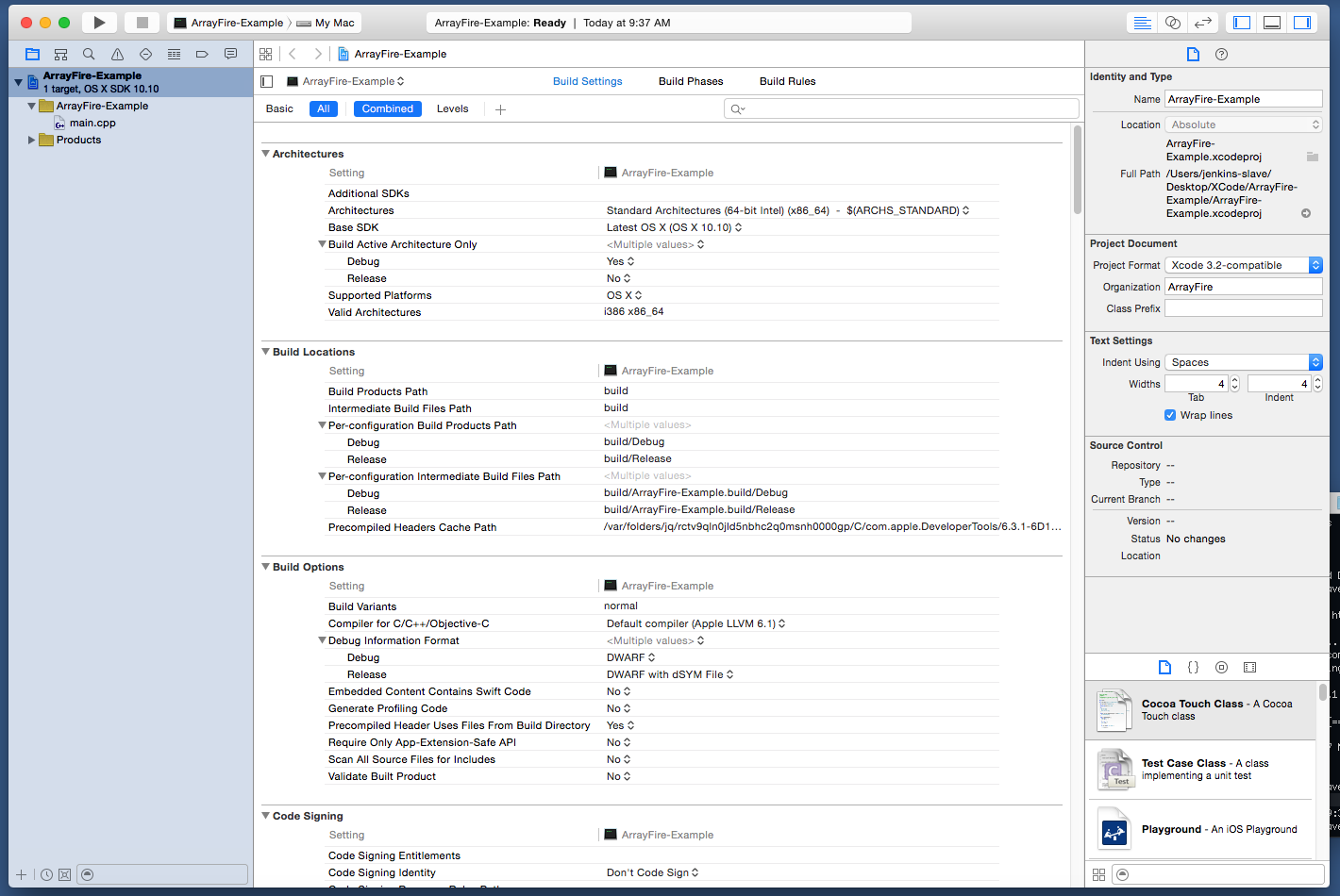Viewport: 1340px width, 896px height.
Task: Switch to the Assistant editor
Action: click(x=1172, y=23)
